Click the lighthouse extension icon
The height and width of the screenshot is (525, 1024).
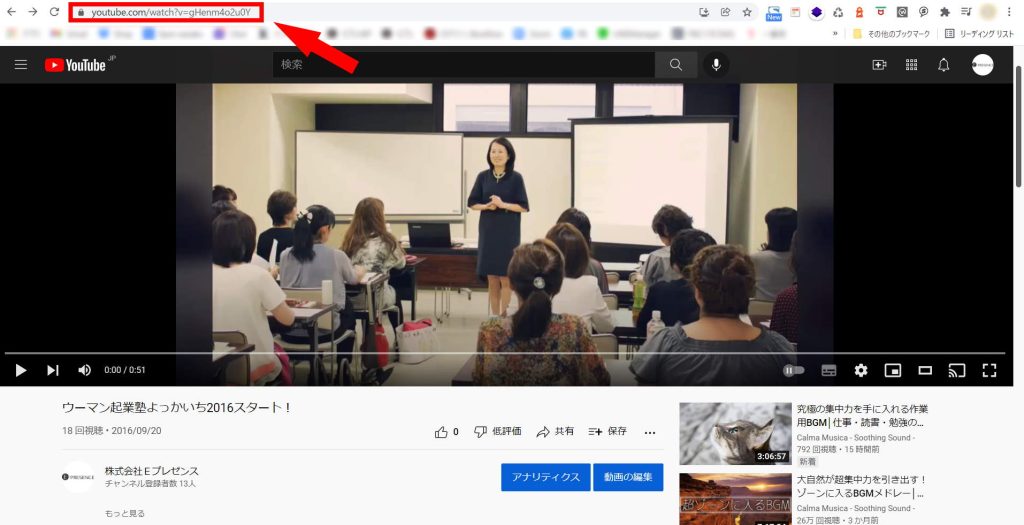(x=859, y=12)
